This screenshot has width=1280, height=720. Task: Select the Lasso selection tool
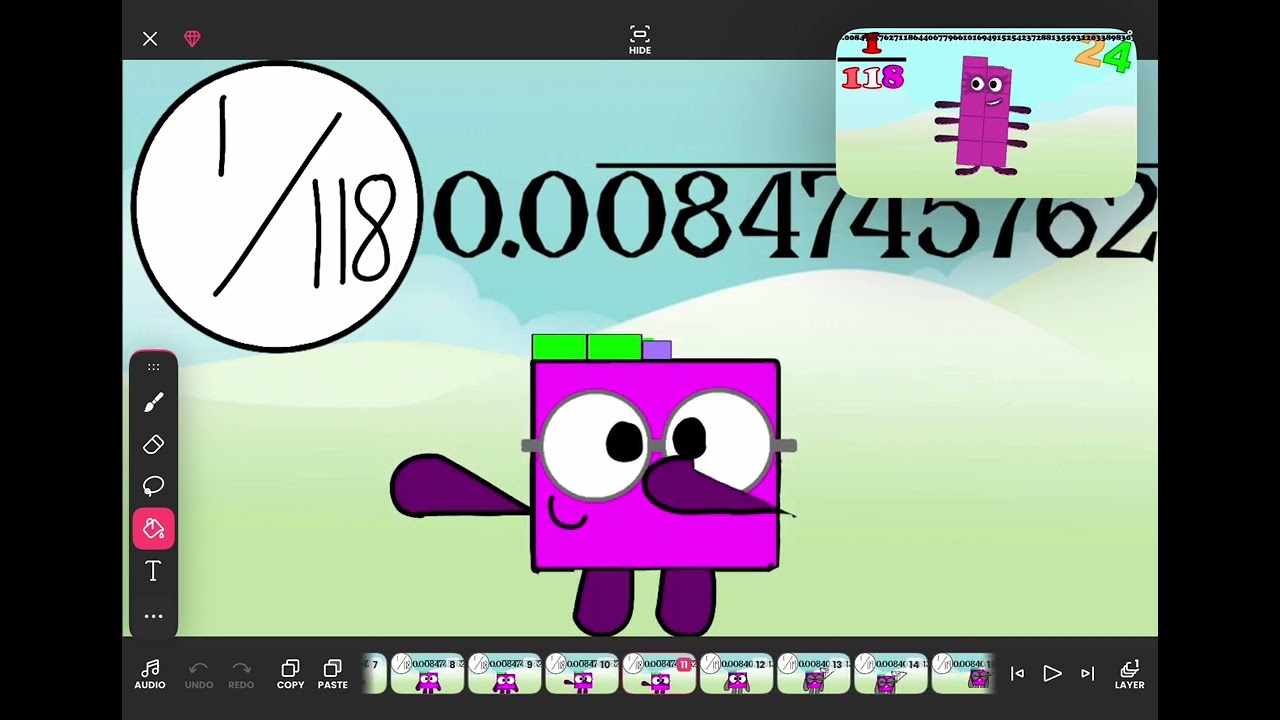pyautogui.click(x=153, y=486)
